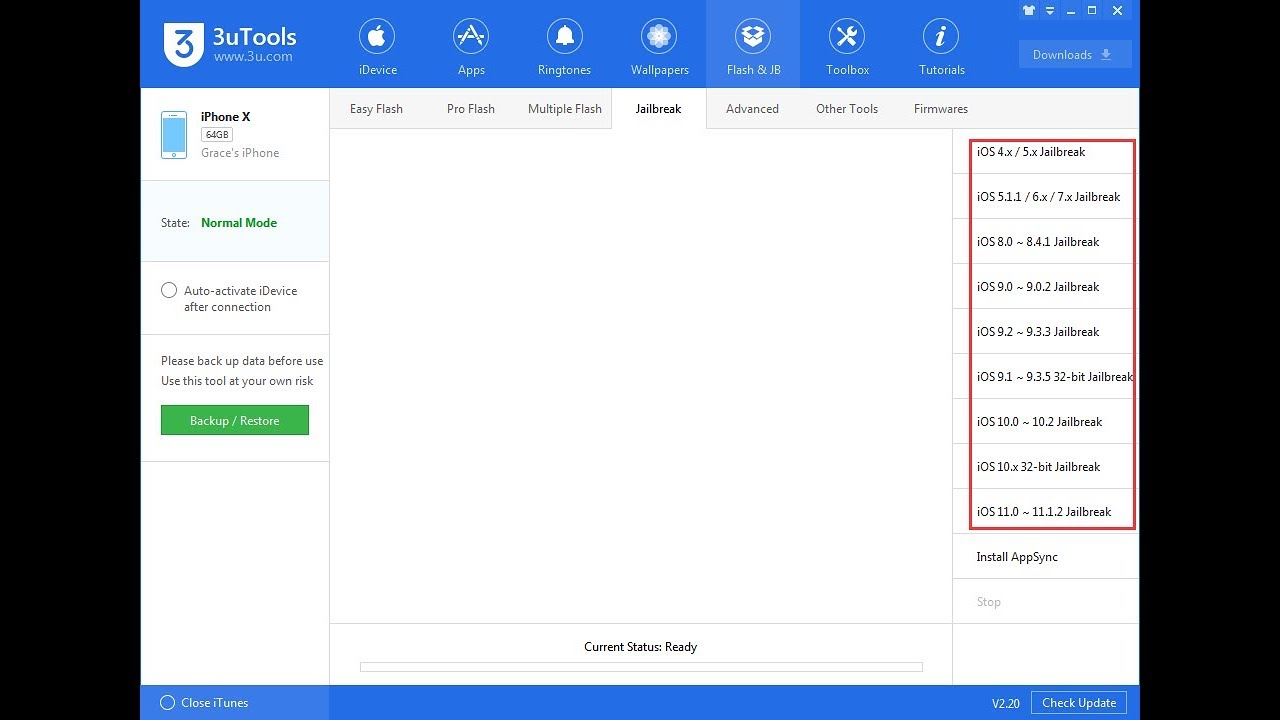The width and height of the screenshot is (1280, 720).
Task: Open the Apps section
Action: (471, 46)
